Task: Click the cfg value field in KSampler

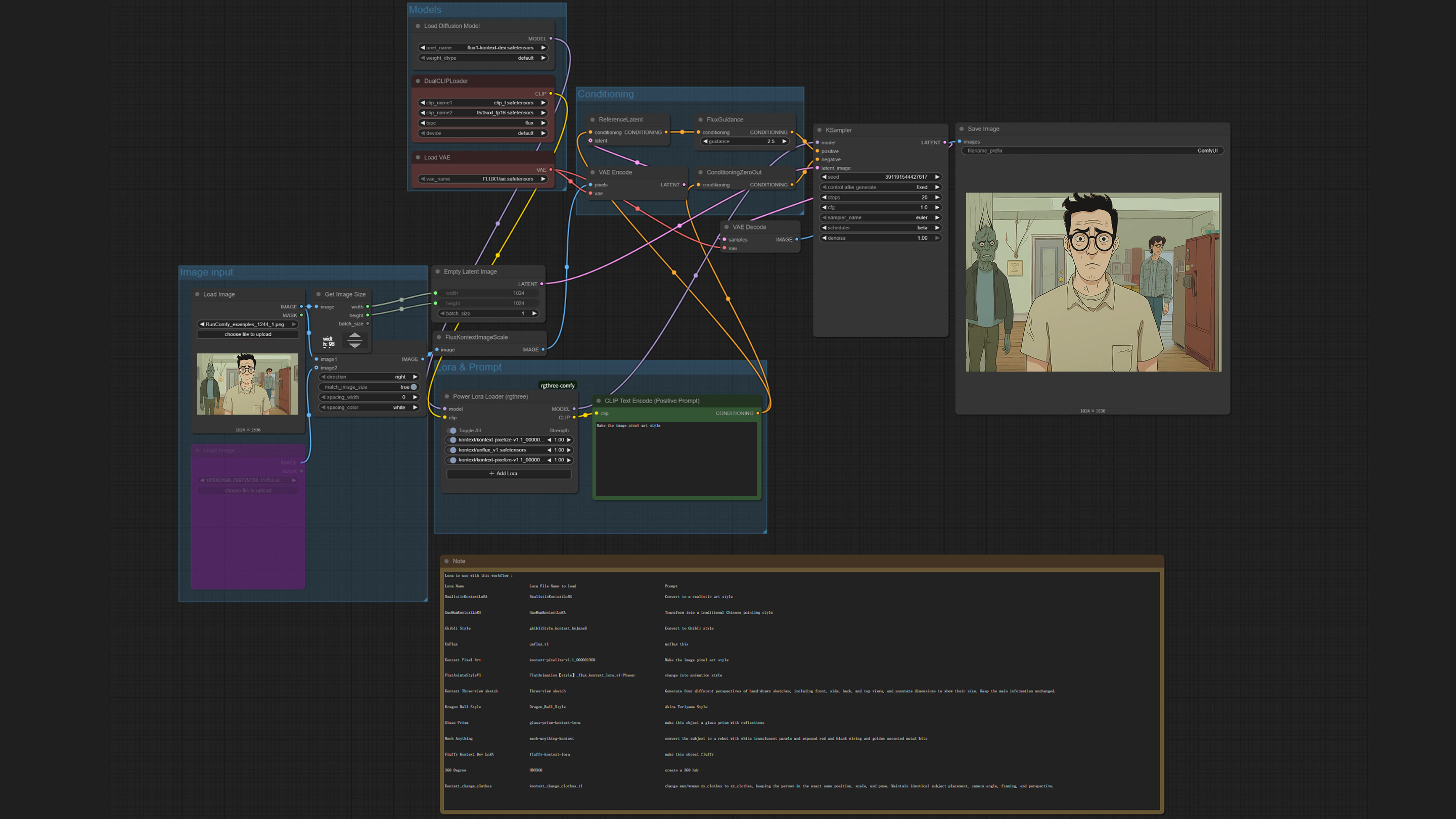Action: 881,207
